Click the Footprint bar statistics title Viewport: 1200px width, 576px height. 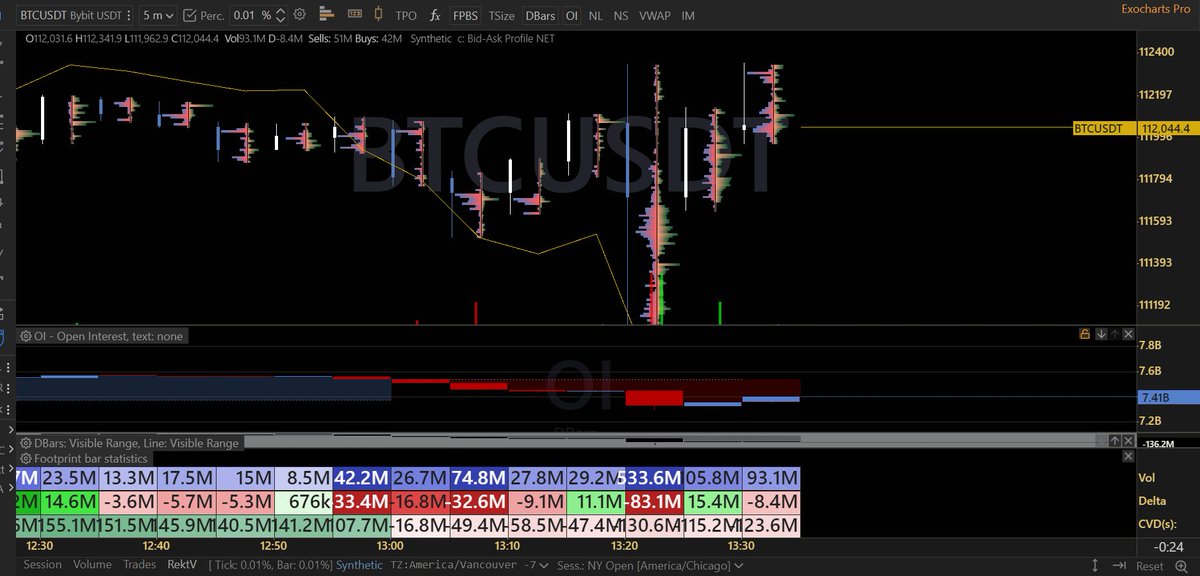[90, 458]
